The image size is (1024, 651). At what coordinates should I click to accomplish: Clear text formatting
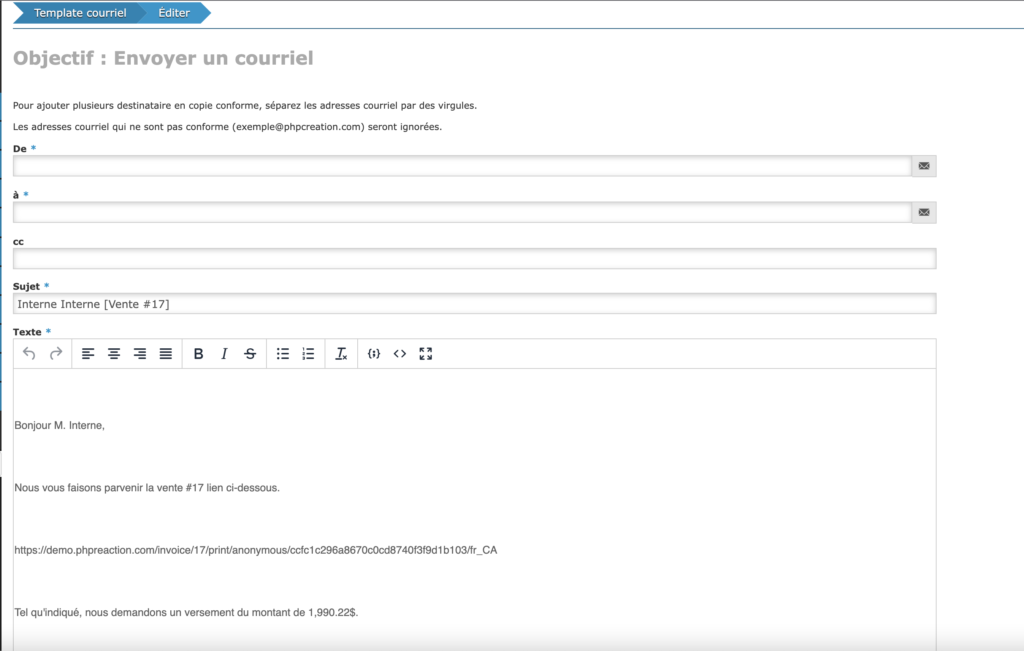pos(341,354)
